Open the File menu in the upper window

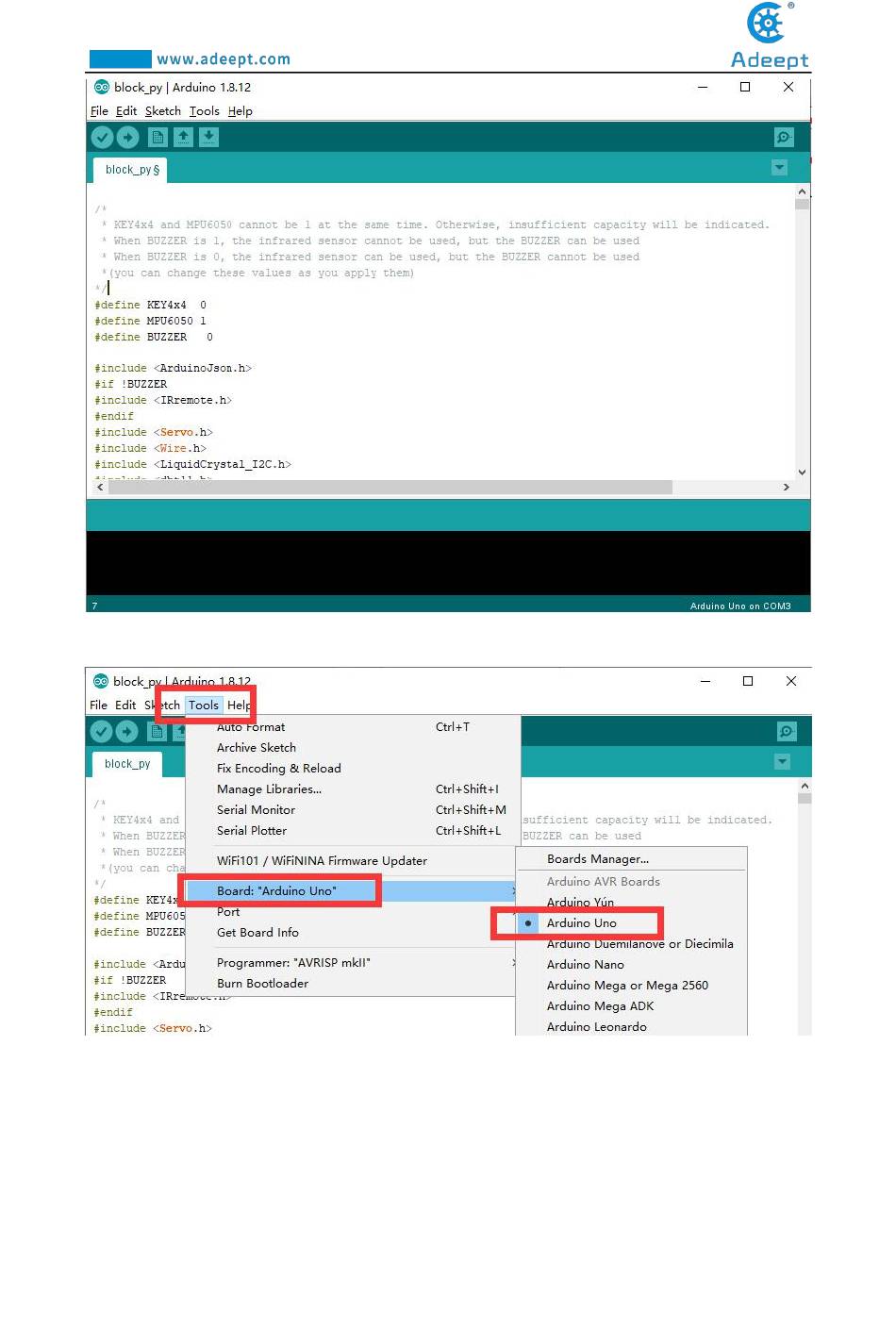99,111
